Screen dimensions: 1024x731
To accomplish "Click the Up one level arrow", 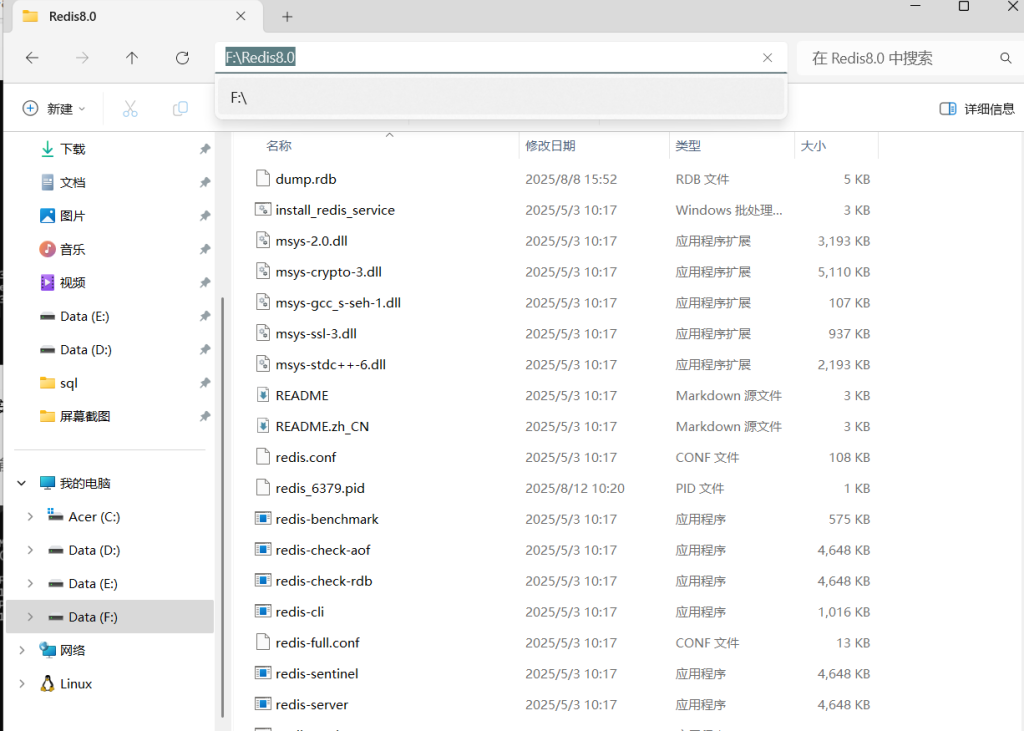I will point(132,58).
